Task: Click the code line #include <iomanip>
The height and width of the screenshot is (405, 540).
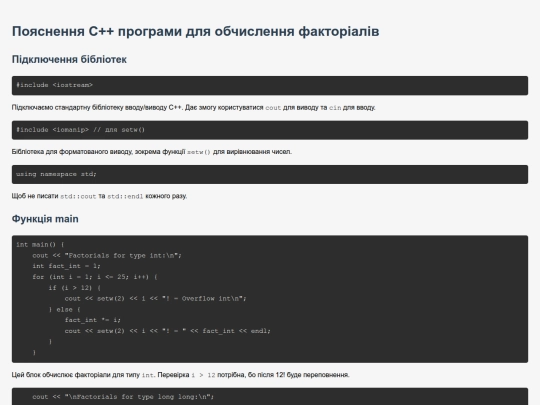Action: click(x=81, y=130)
